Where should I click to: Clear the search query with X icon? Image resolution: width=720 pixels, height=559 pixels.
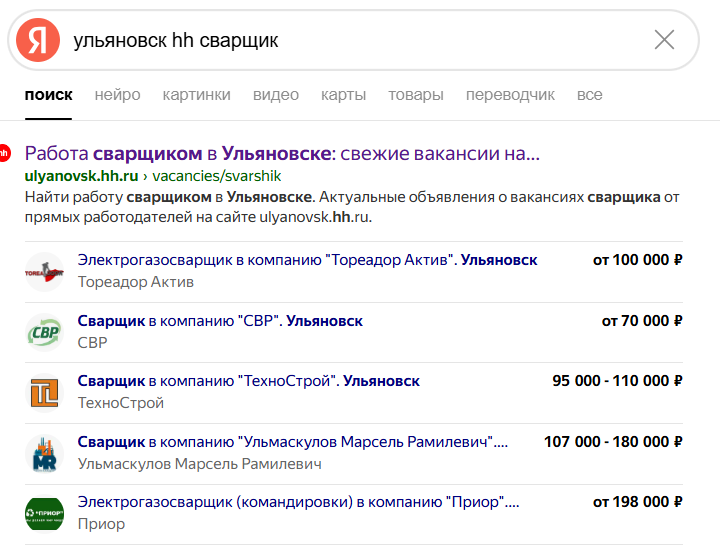click(664, 40)
